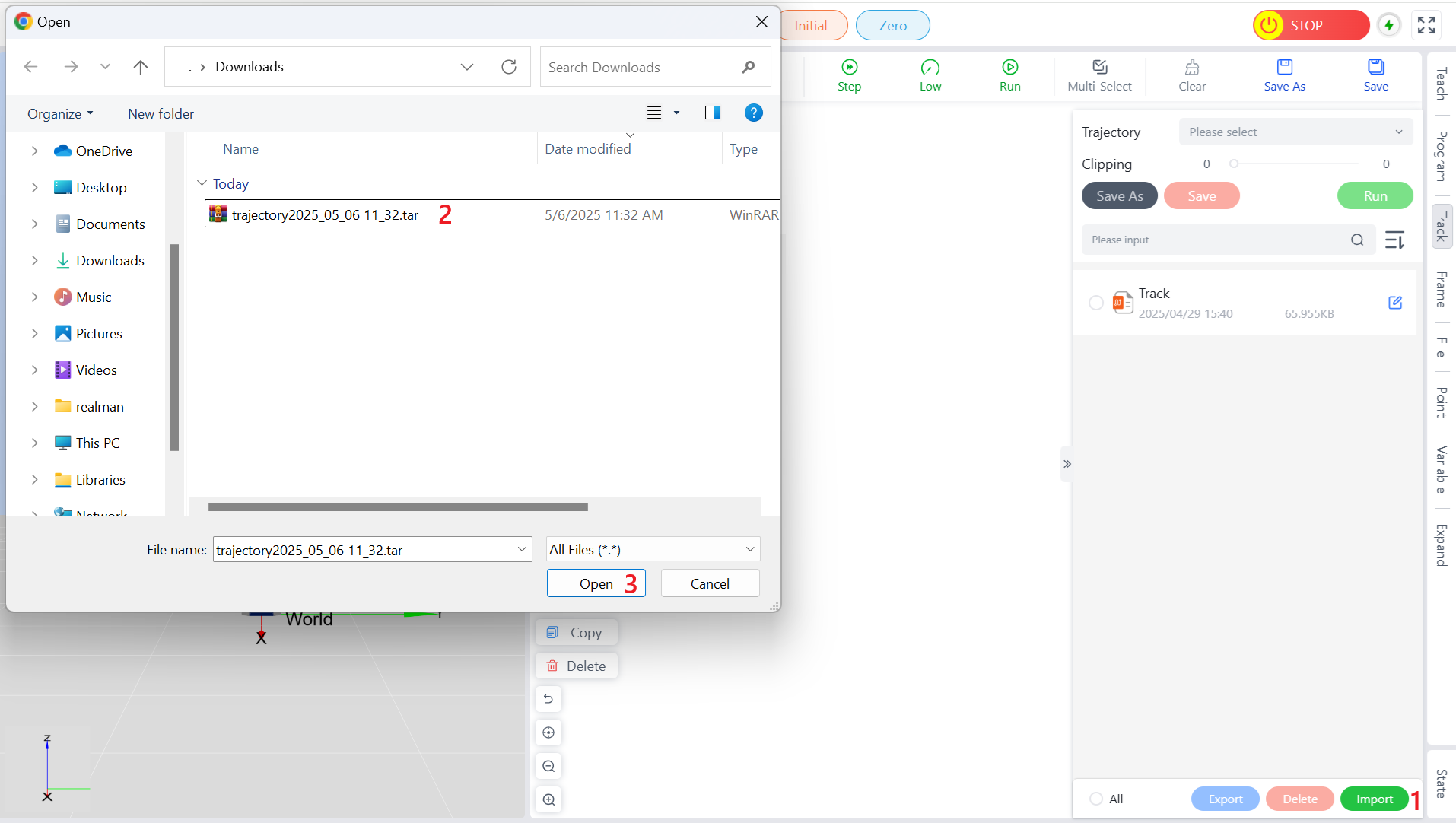This screenshot has height=823, width=1456.
Task: Click the Clipping slider handle
Action: tap(1234, 164)
